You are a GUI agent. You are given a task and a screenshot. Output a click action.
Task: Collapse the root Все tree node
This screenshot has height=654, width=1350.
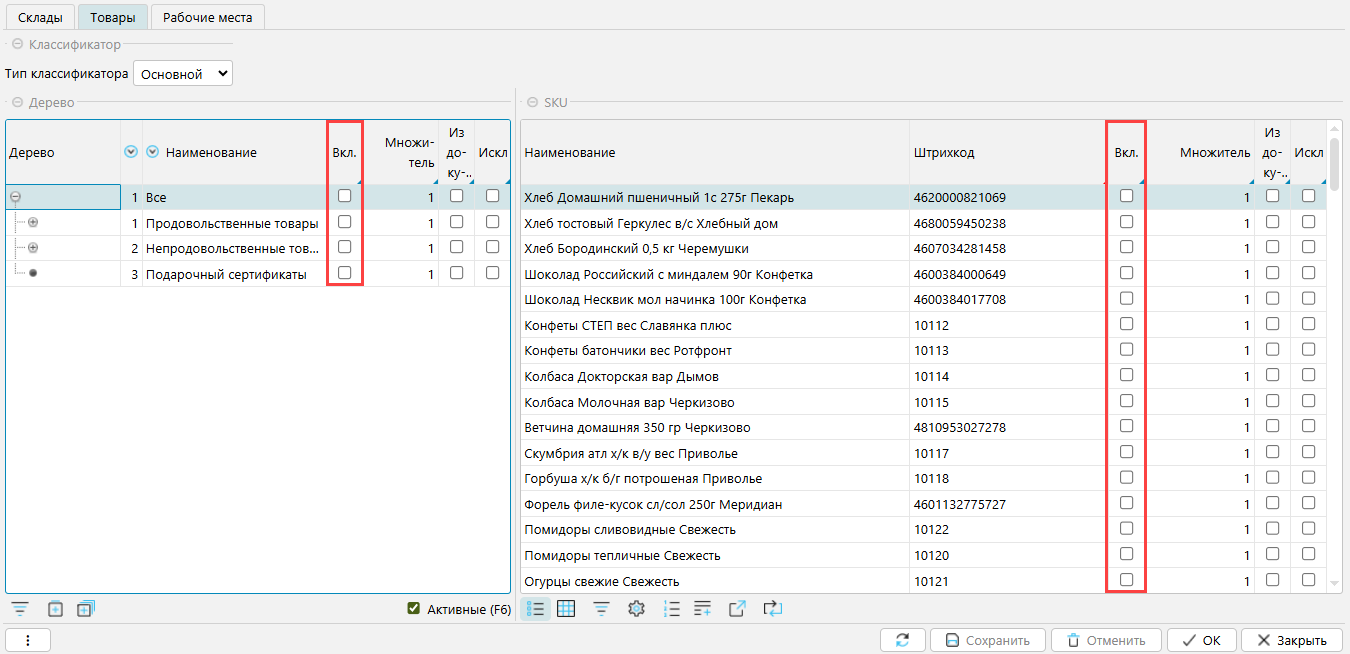(15, 198)
